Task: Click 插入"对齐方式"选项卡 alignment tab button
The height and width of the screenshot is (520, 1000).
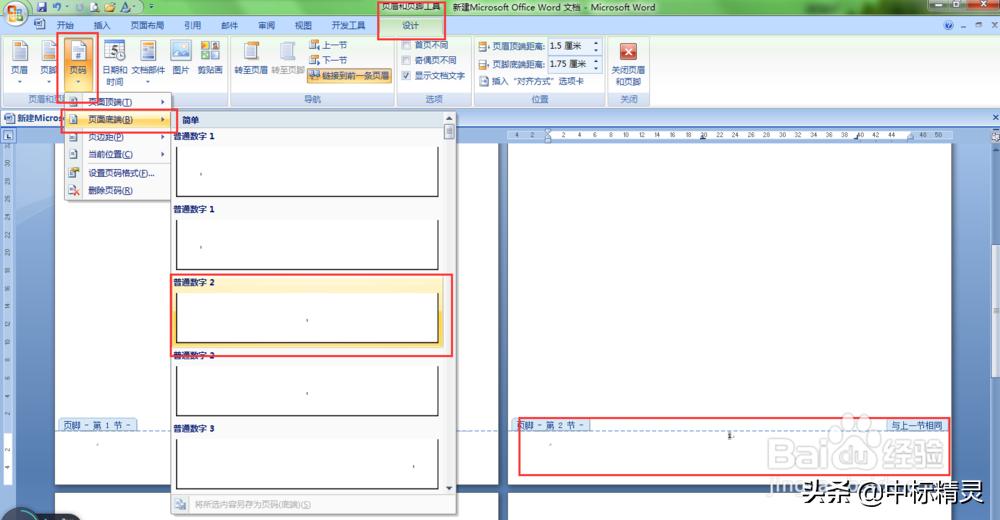Action: [531, 81]
